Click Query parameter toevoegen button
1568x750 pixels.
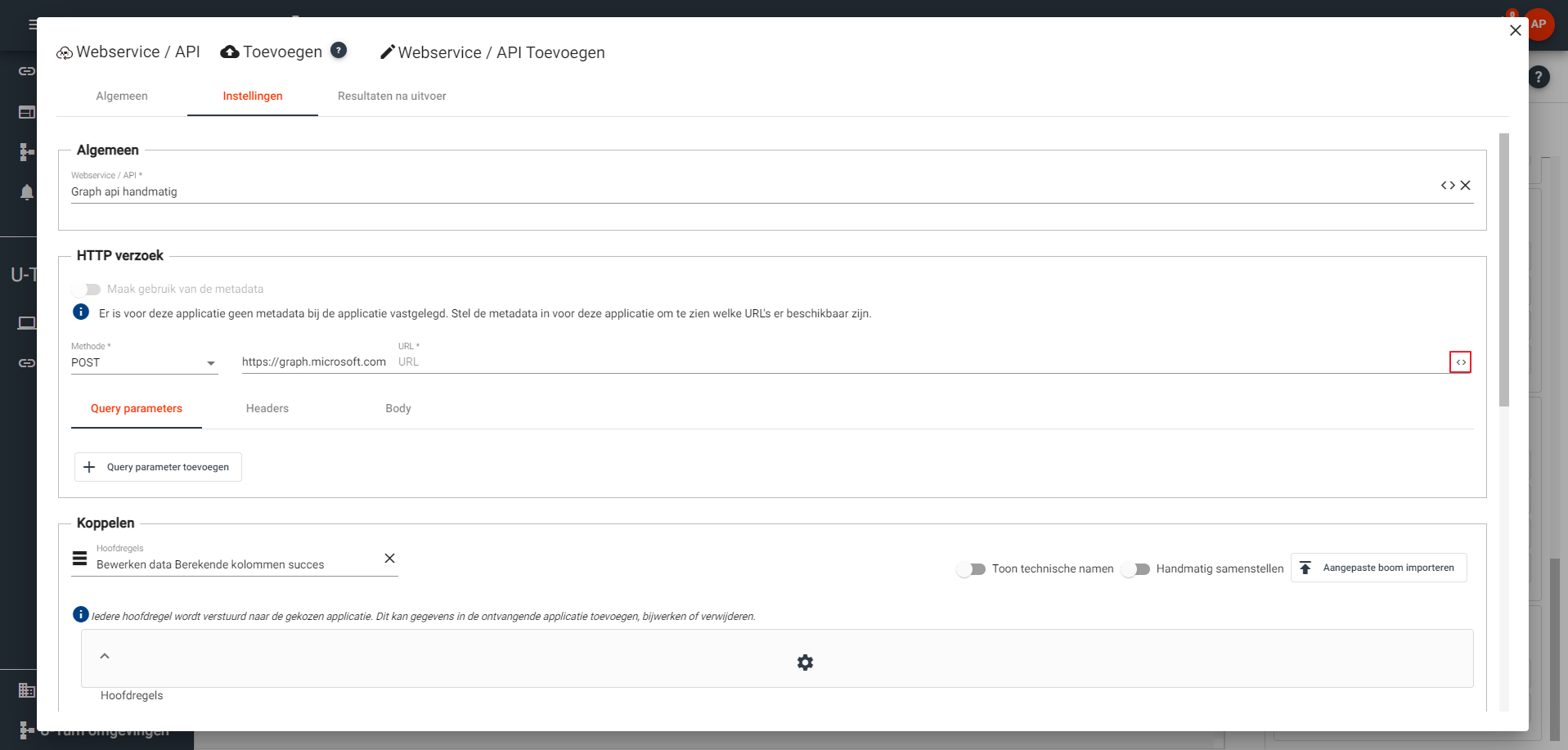[158, 467]
